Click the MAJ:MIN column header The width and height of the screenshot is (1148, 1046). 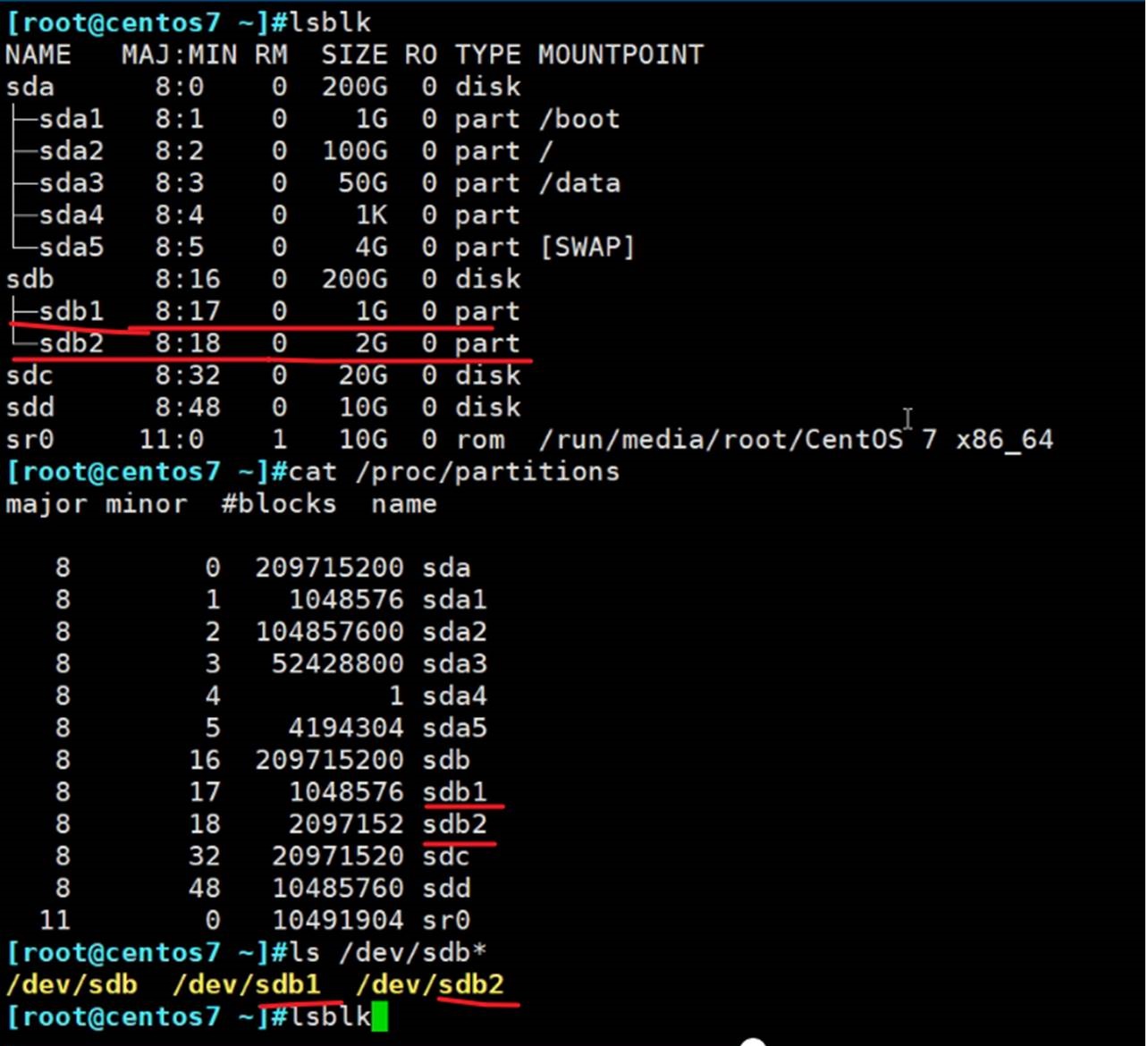(x=179, y=55)
